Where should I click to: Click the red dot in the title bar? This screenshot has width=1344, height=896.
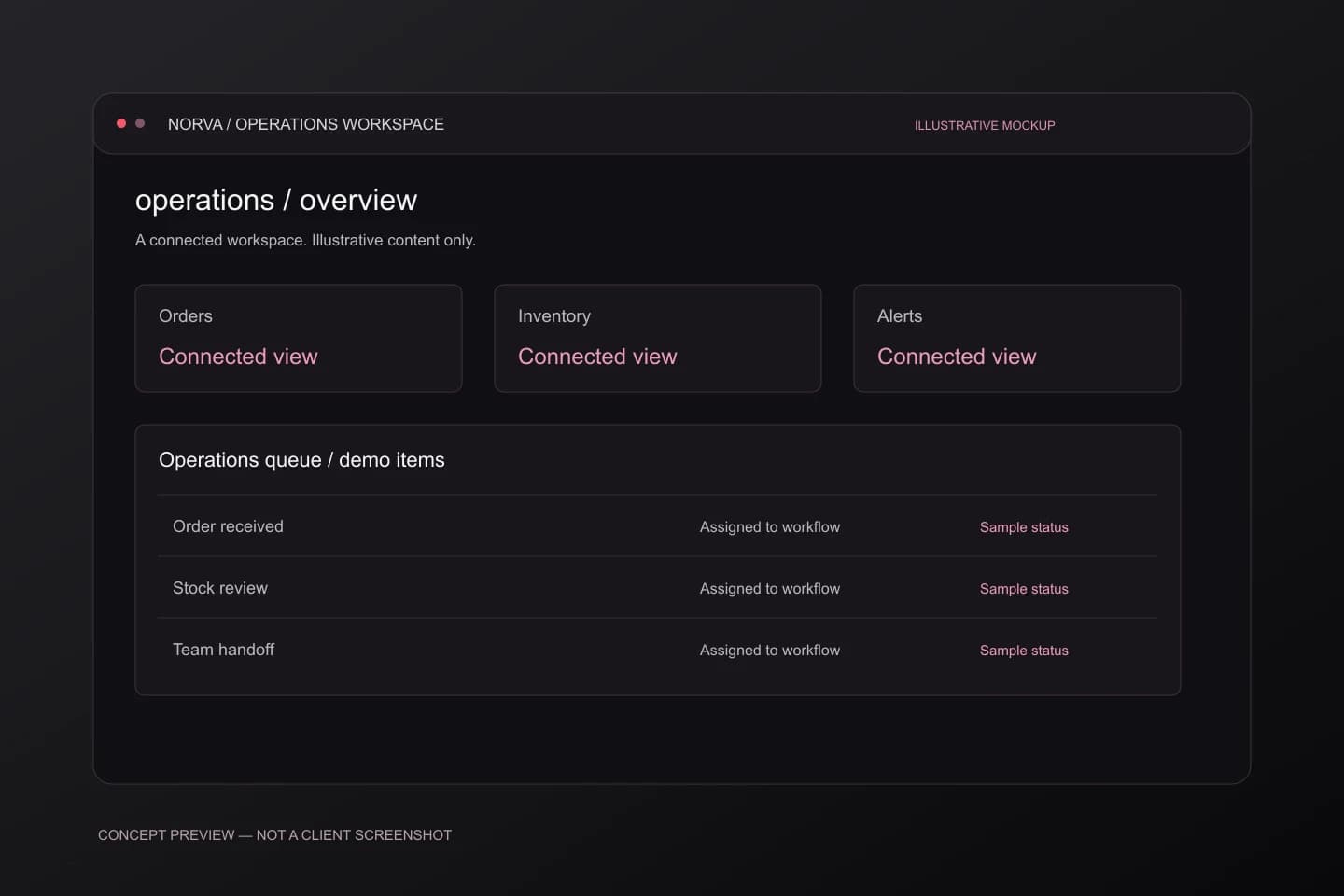(x=121, y=123)
